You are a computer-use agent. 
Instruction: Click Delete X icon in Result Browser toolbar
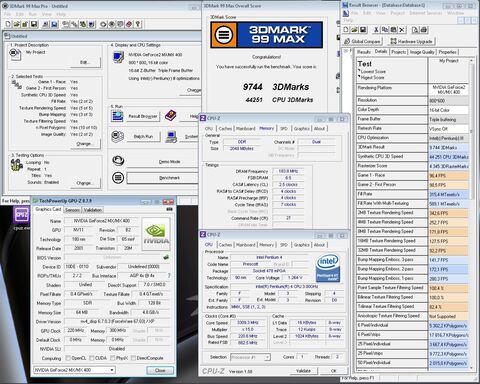[402, 30]
